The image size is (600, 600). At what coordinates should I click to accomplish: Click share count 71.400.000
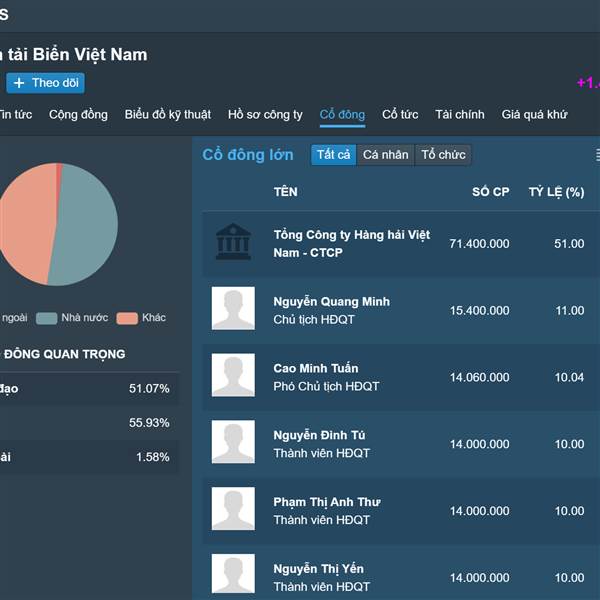pyautogui.click(x=479, y=244)
